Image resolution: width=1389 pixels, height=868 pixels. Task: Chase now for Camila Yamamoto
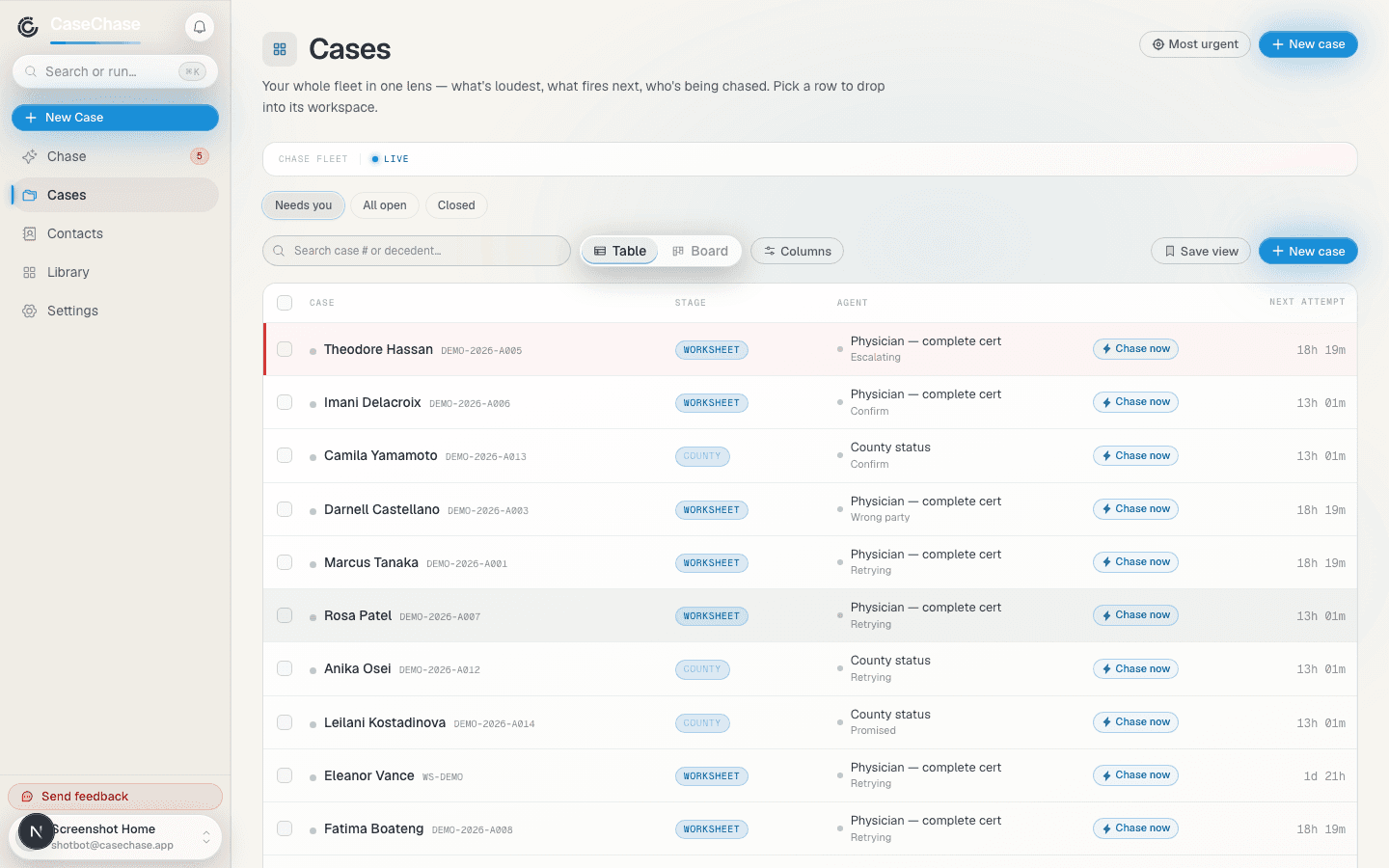point(1135,456)
